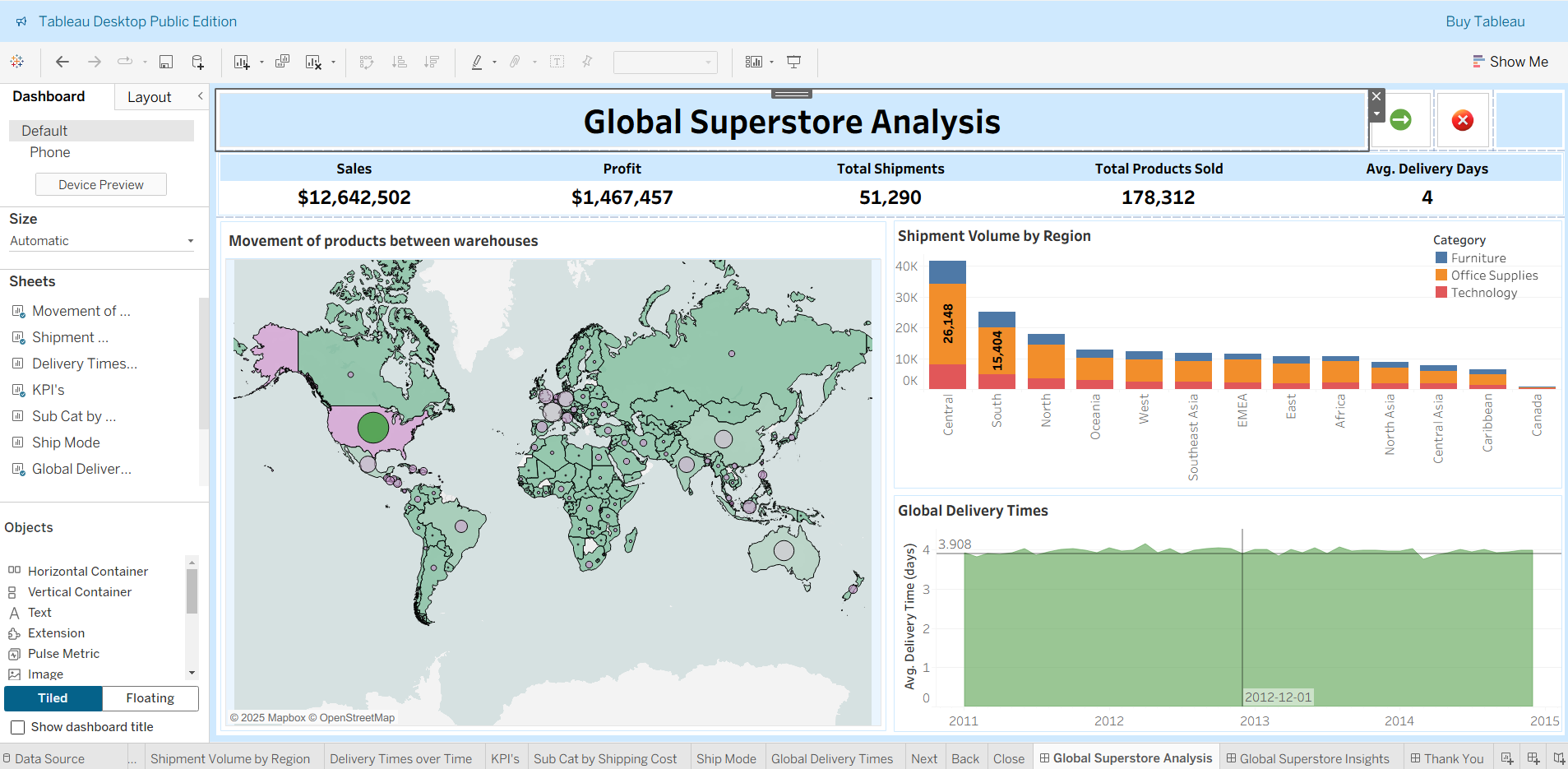The width and height of the screenshot is (1568, 769).
Task: Save the workbook
Action: click(166, 62)
